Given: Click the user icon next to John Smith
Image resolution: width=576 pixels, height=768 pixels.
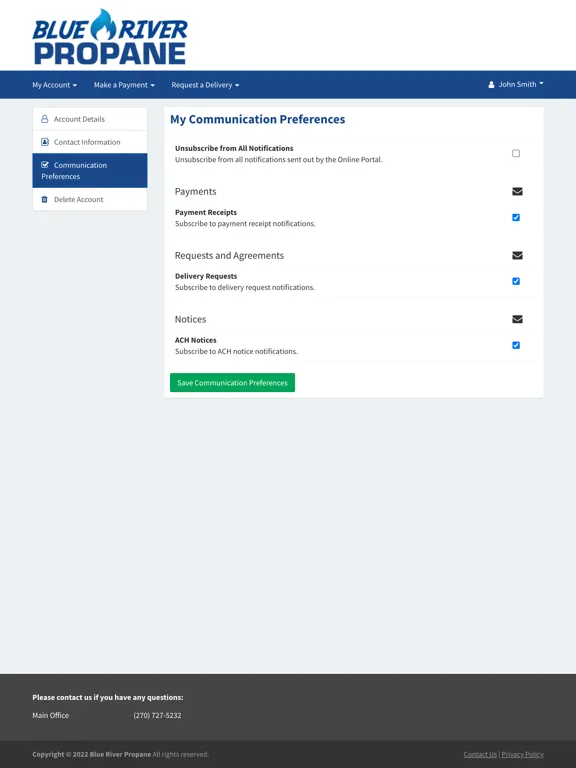Looking at the screenshot, I should point(491,85).
